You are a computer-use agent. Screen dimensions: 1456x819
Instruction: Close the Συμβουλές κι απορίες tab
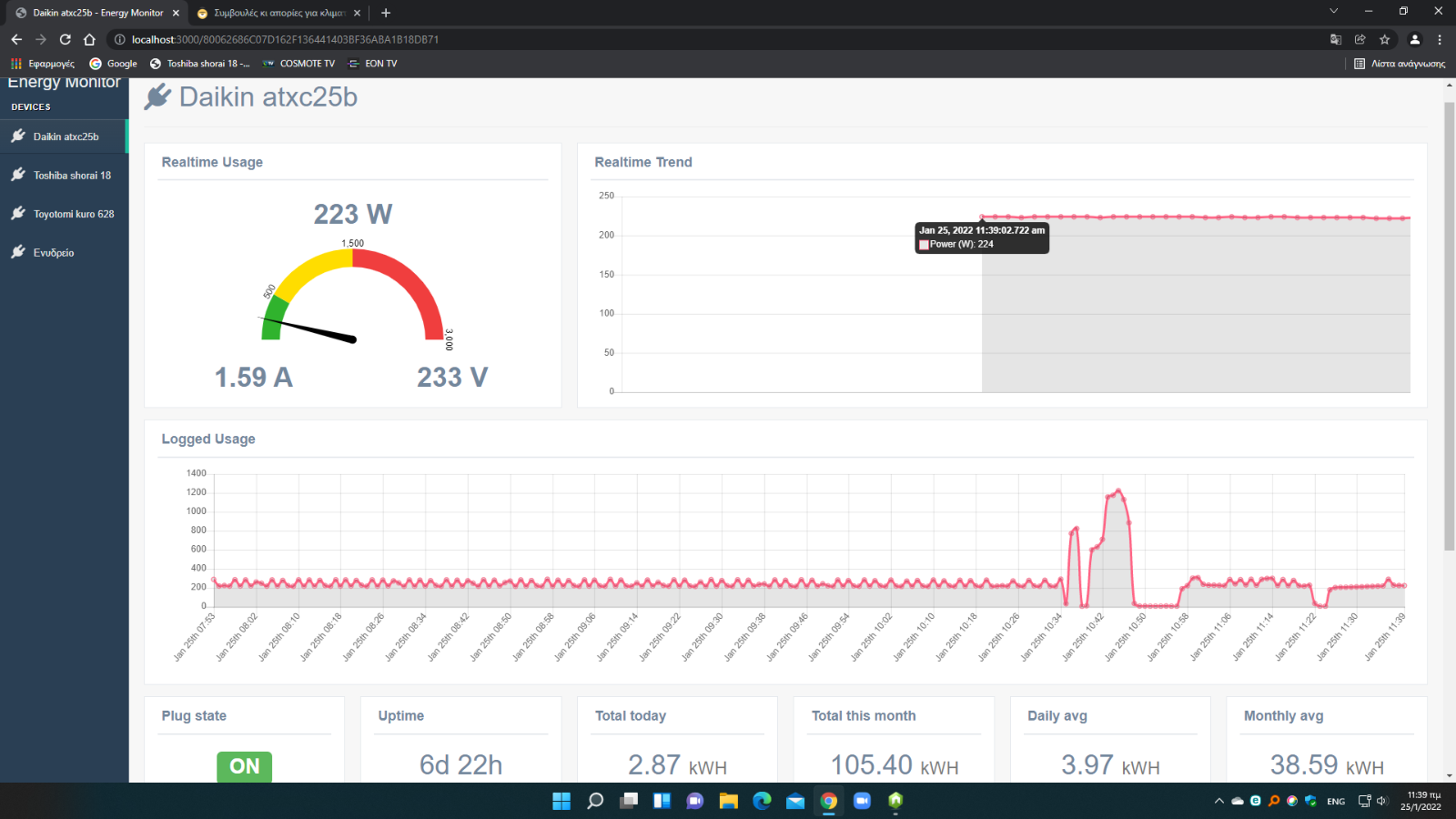357,13
